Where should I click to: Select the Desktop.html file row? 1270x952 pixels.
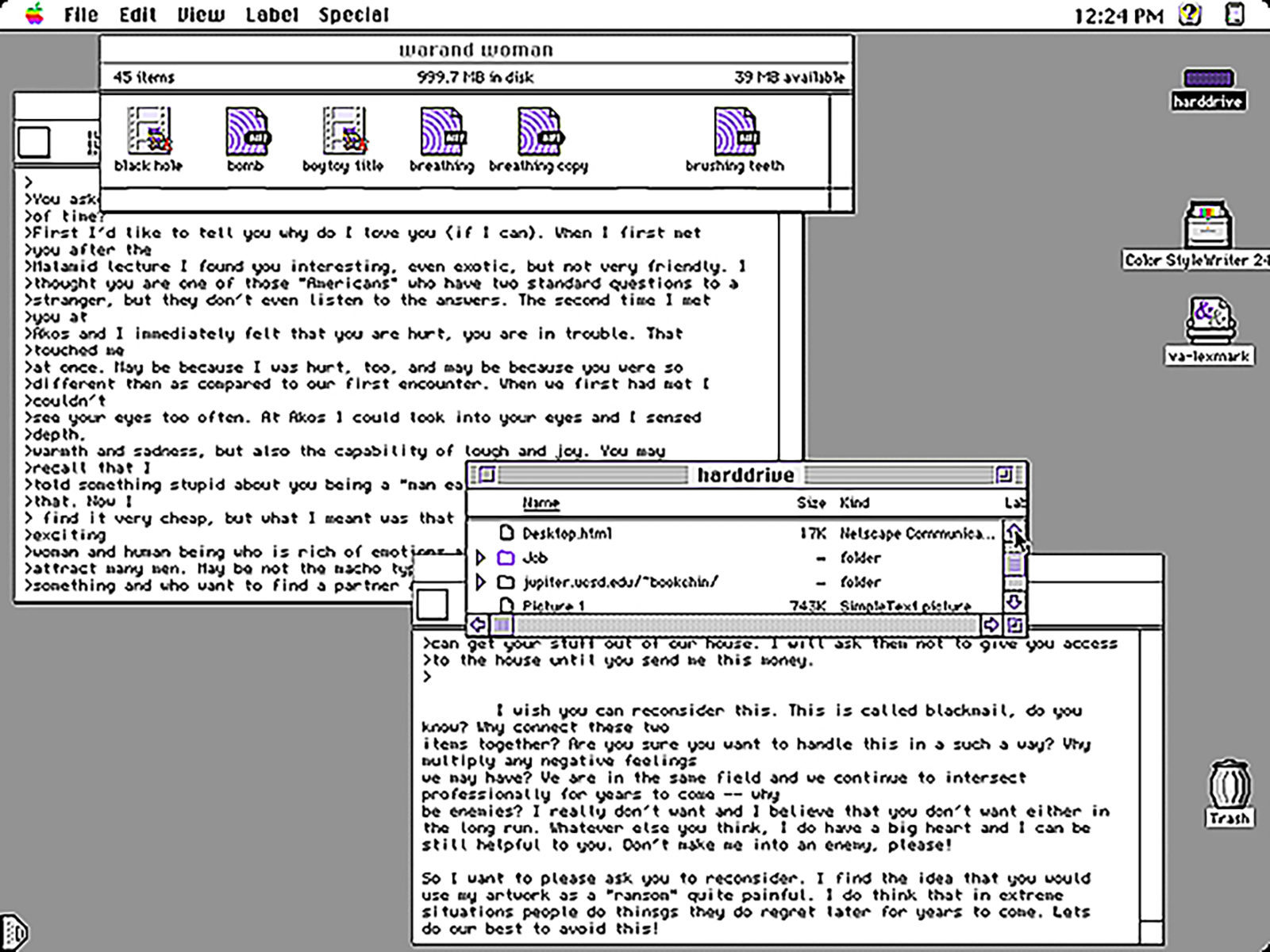tap(734, 533)
